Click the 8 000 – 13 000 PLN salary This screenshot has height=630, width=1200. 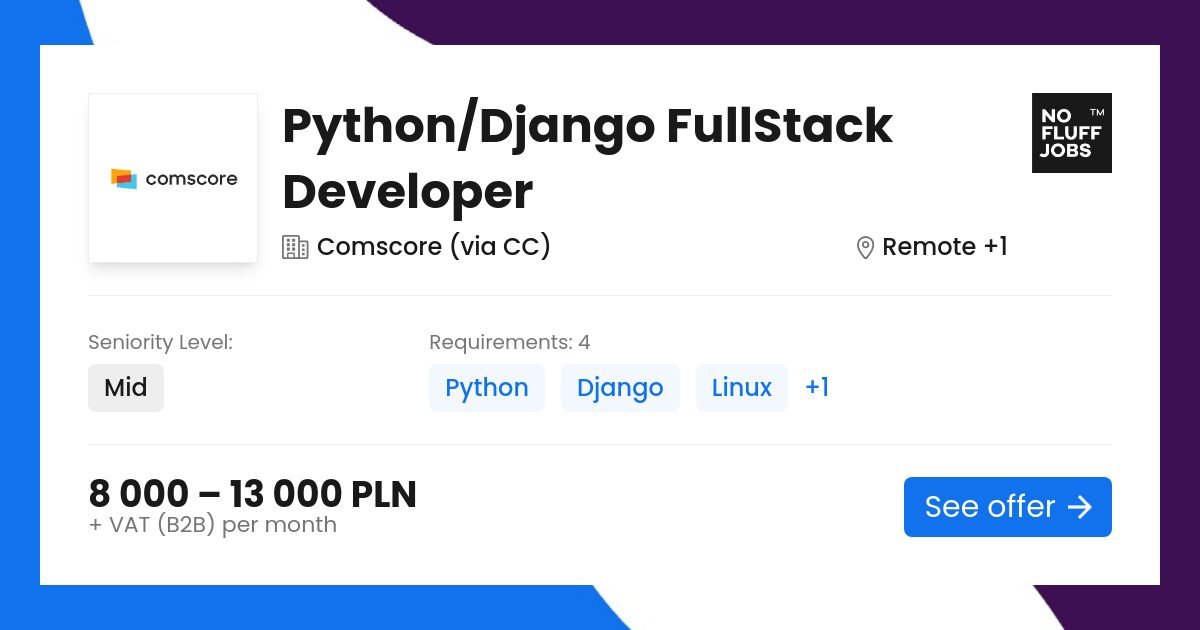[x=253, y=493]
